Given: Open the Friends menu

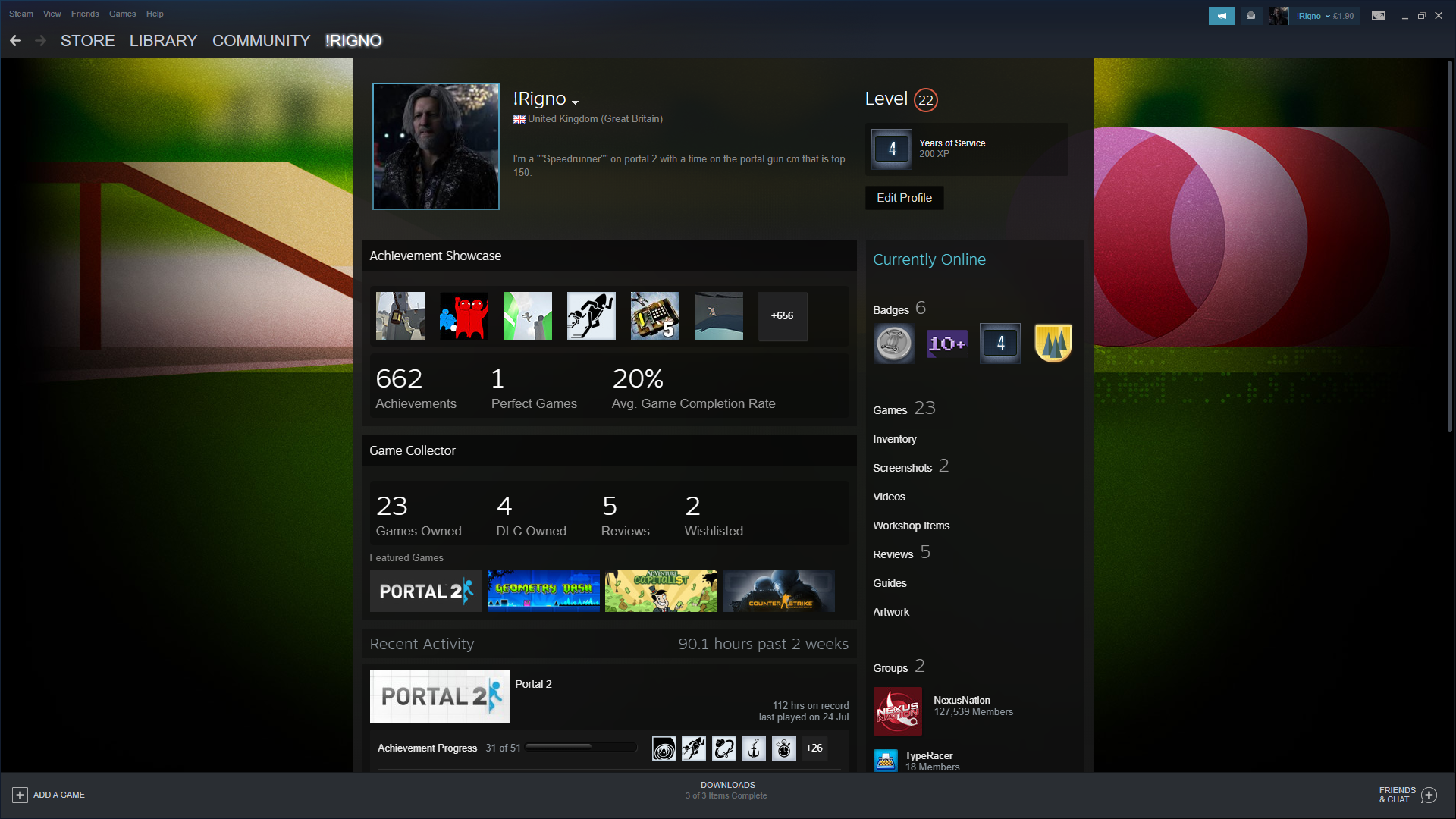Looking at the screenshot, I should pyautogui.click(x=85, y=14).
